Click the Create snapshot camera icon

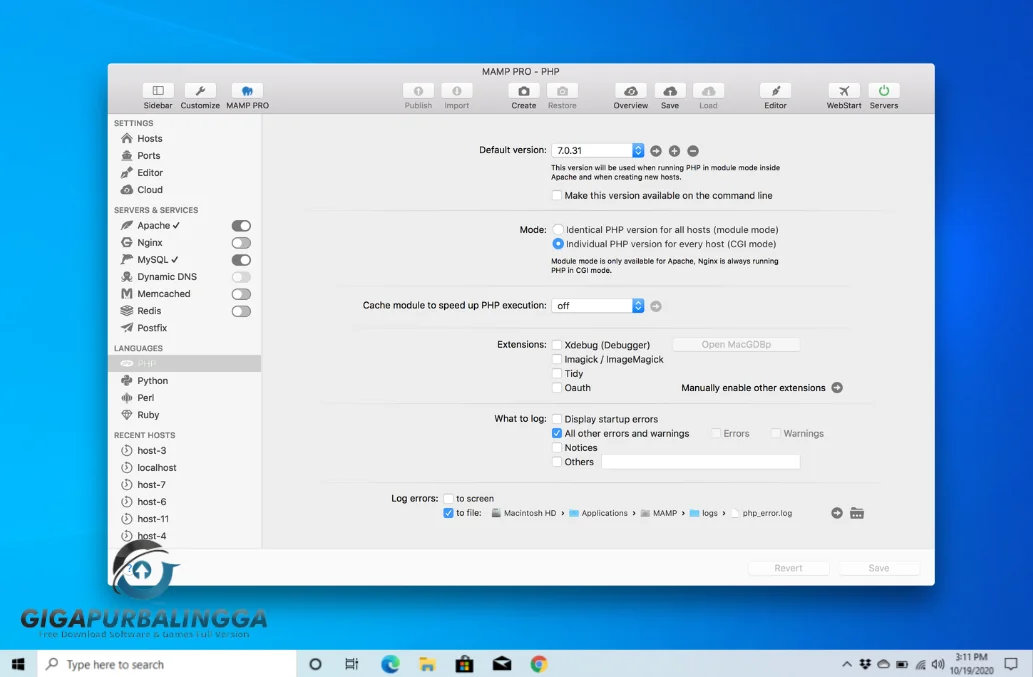523,91
